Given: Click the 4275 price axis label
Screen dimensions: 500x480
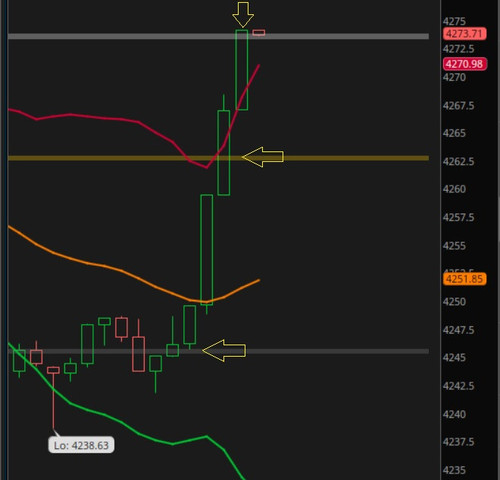Looking at the screenshot, I should pos(454,22).
